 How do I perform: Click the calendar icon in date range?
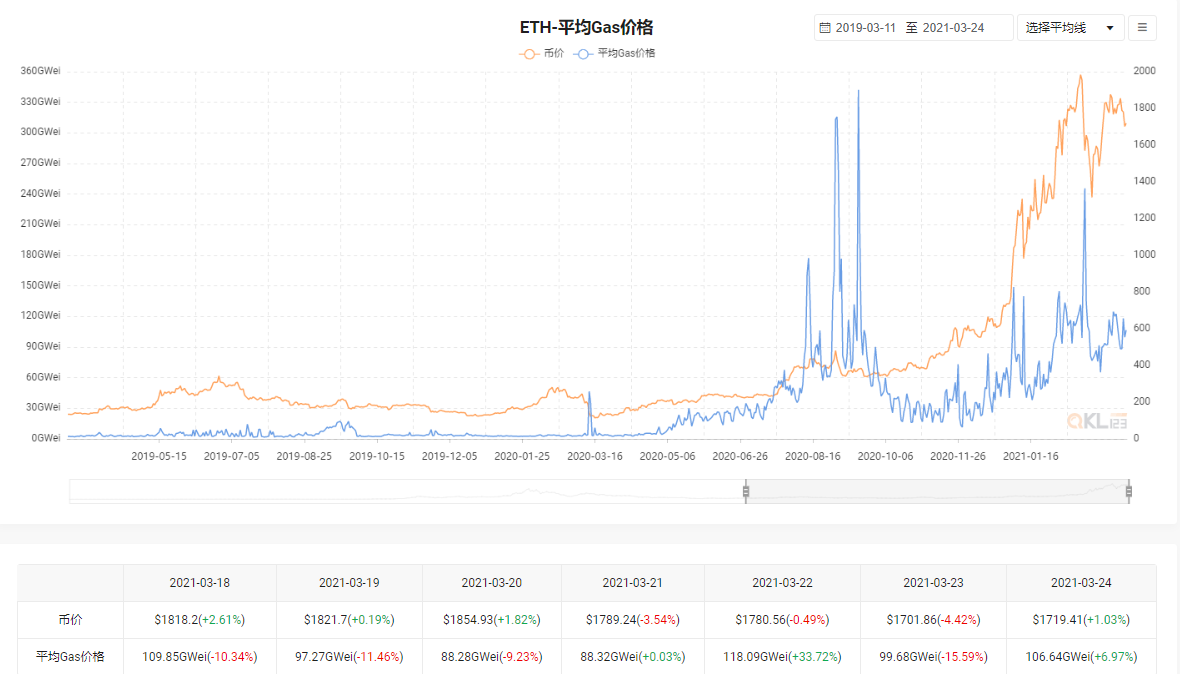tap(825, 28)
